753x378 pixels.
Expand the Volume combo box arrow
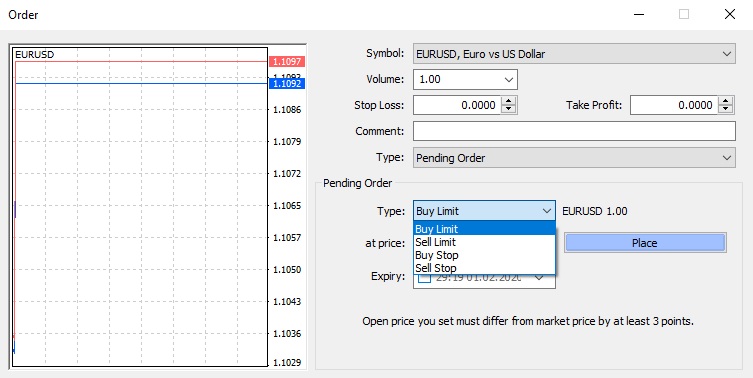pyautogui.click(x=509, y=80)
